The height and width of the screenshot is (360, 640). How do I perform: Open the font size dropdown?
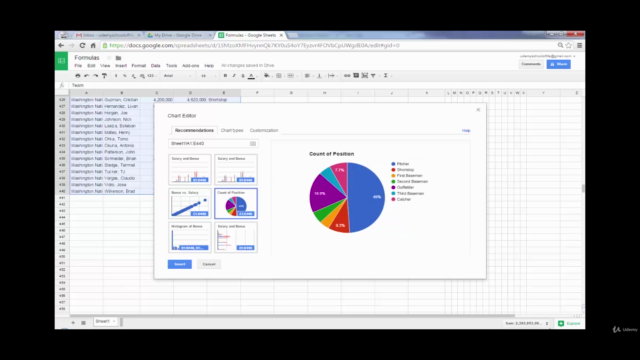pos(208,76)
